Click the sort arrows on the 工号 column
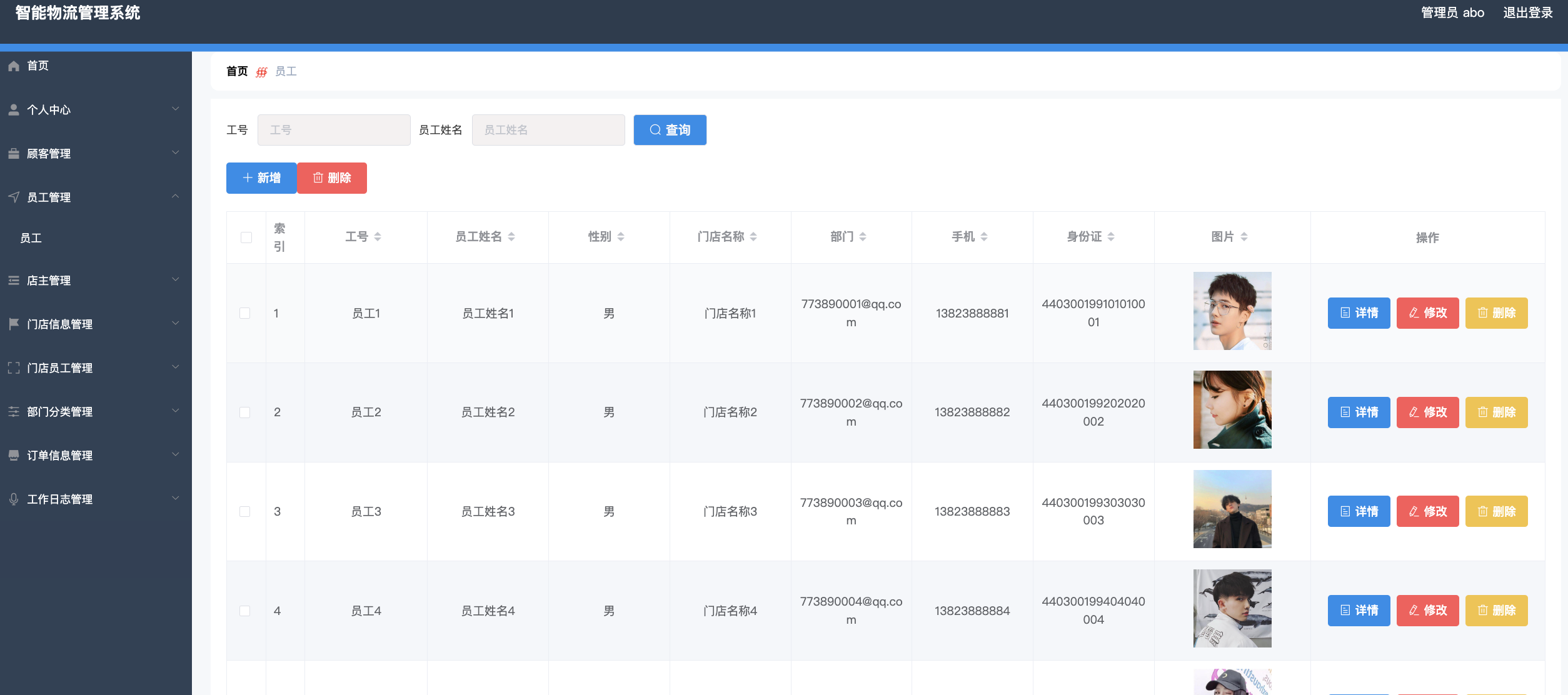 pos(378,237)
